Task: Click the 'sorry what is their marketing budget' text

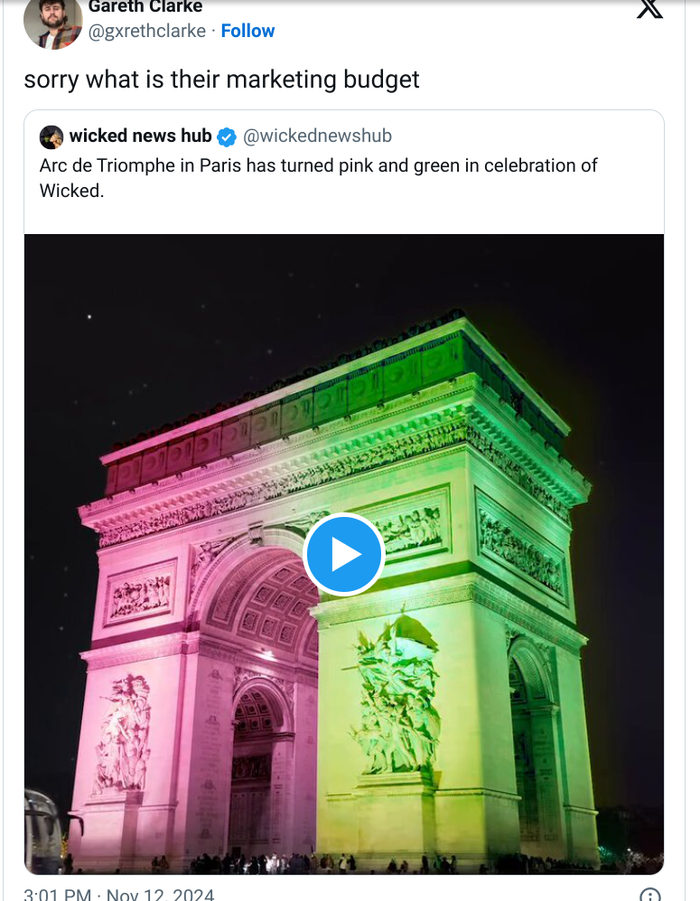Action: 221,80
